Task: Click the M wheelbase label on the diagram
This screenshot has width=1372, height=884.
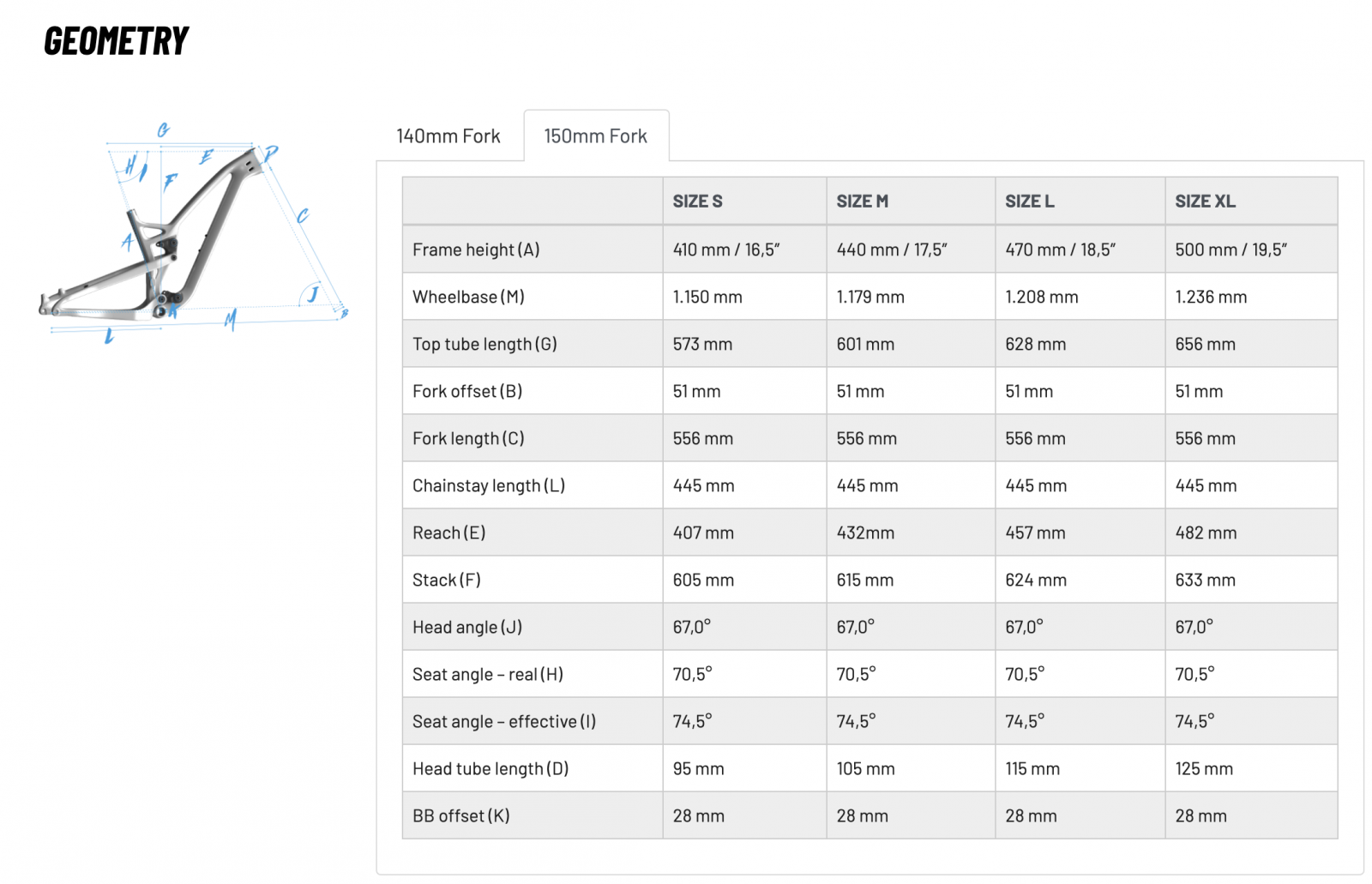Action: 230,321
